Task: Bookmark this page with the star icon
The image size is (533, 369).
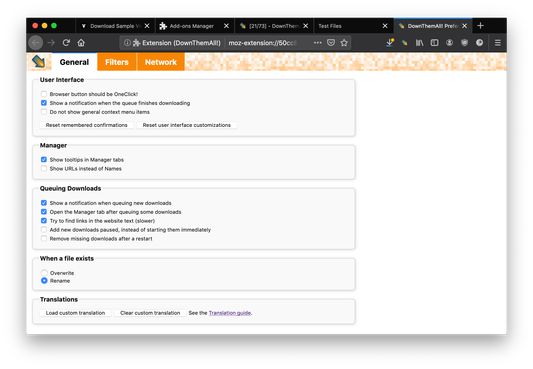Action: pyautogui.click(x=344, y=43)
